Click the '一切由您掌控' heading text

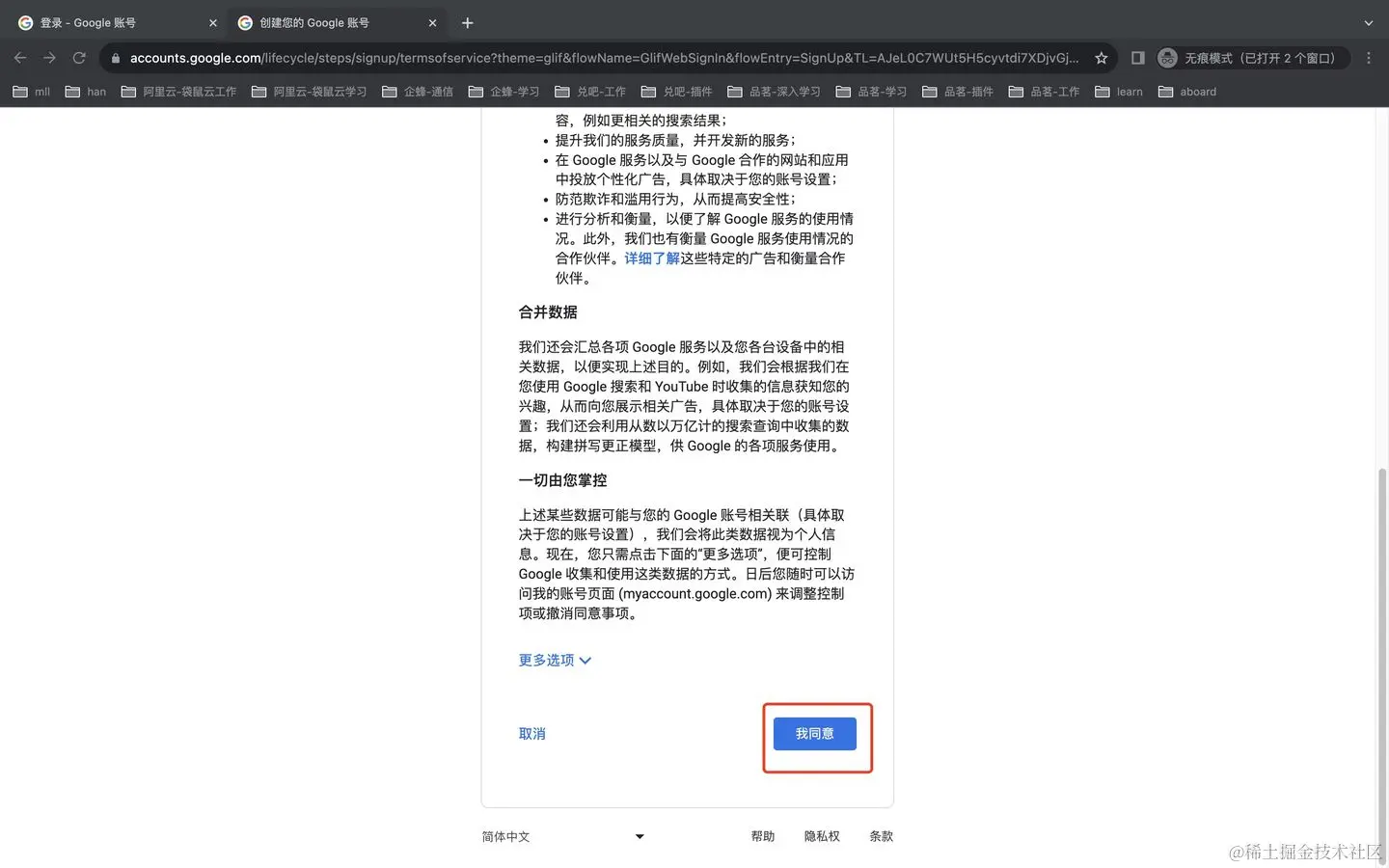coord(563,480)
